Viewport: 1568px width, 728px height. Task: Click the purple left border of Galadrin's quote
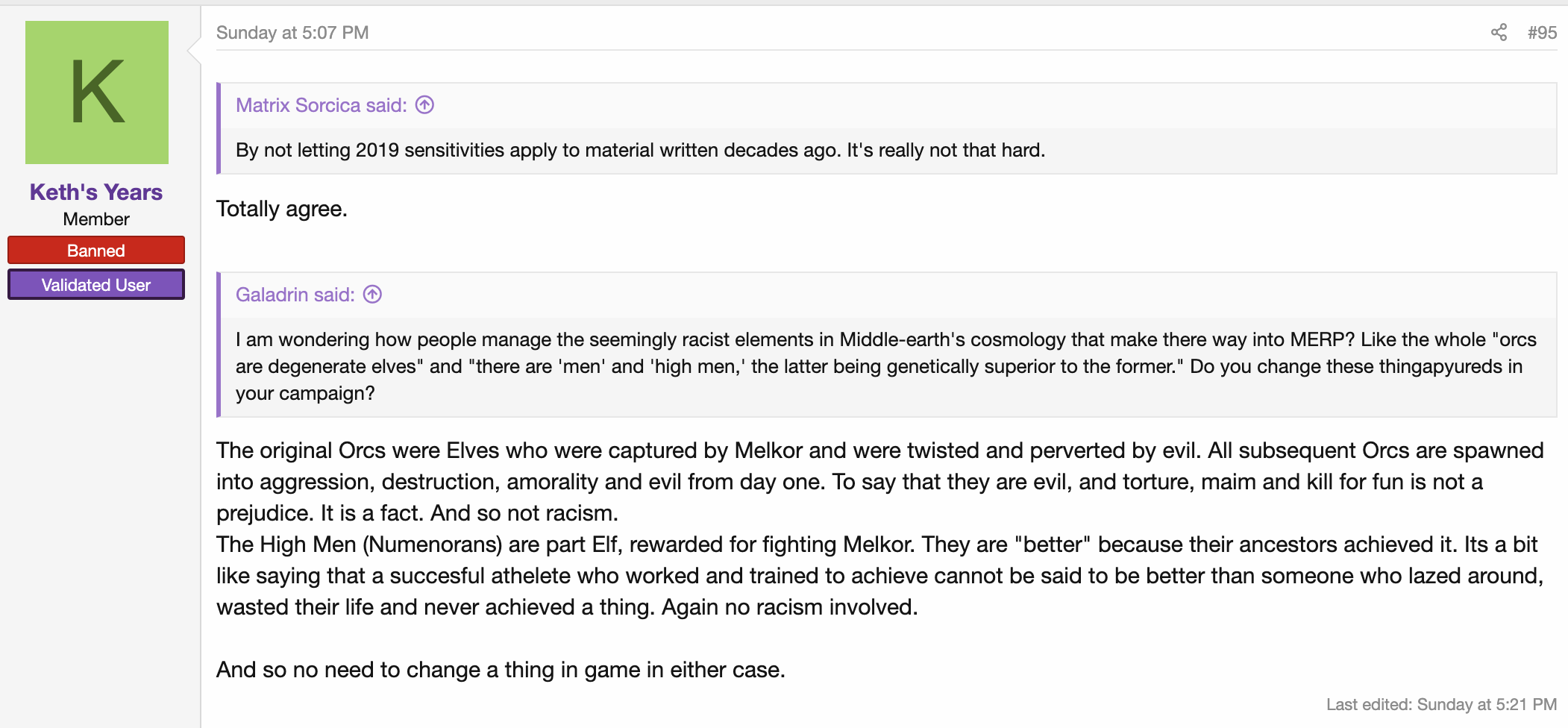(219, 345)
